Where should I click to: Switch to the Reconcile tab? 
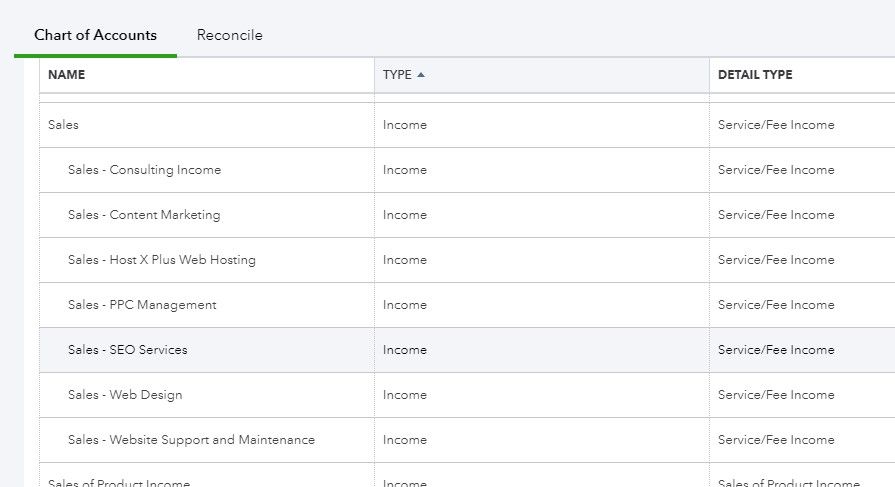(x=229, y=35)
